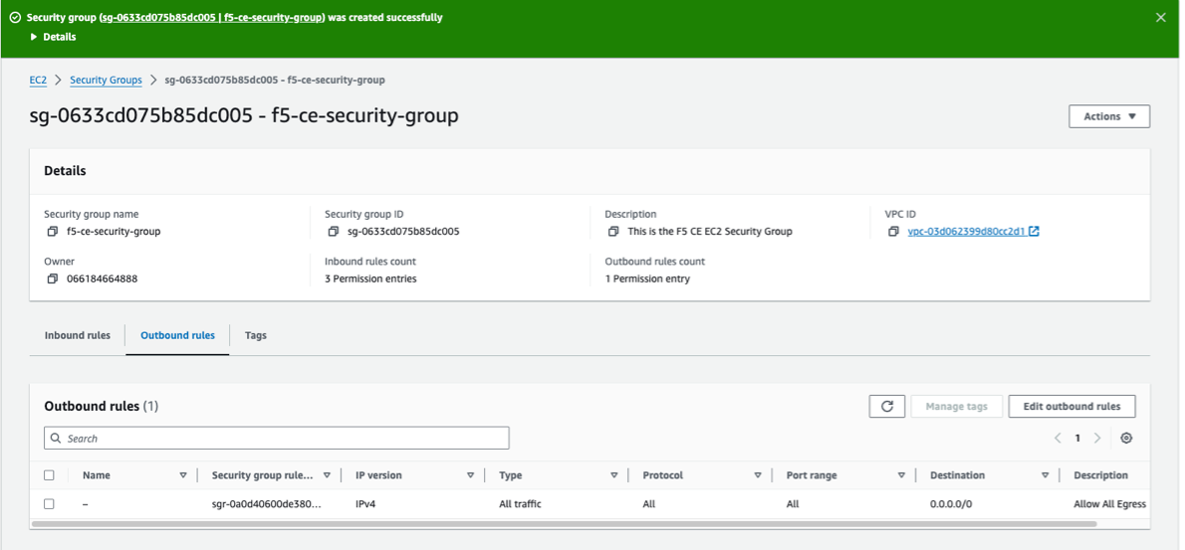Viewport: 1185px width, 550px height.
Task: Click Edit outbound rules button
Action: coord(1072,406)
